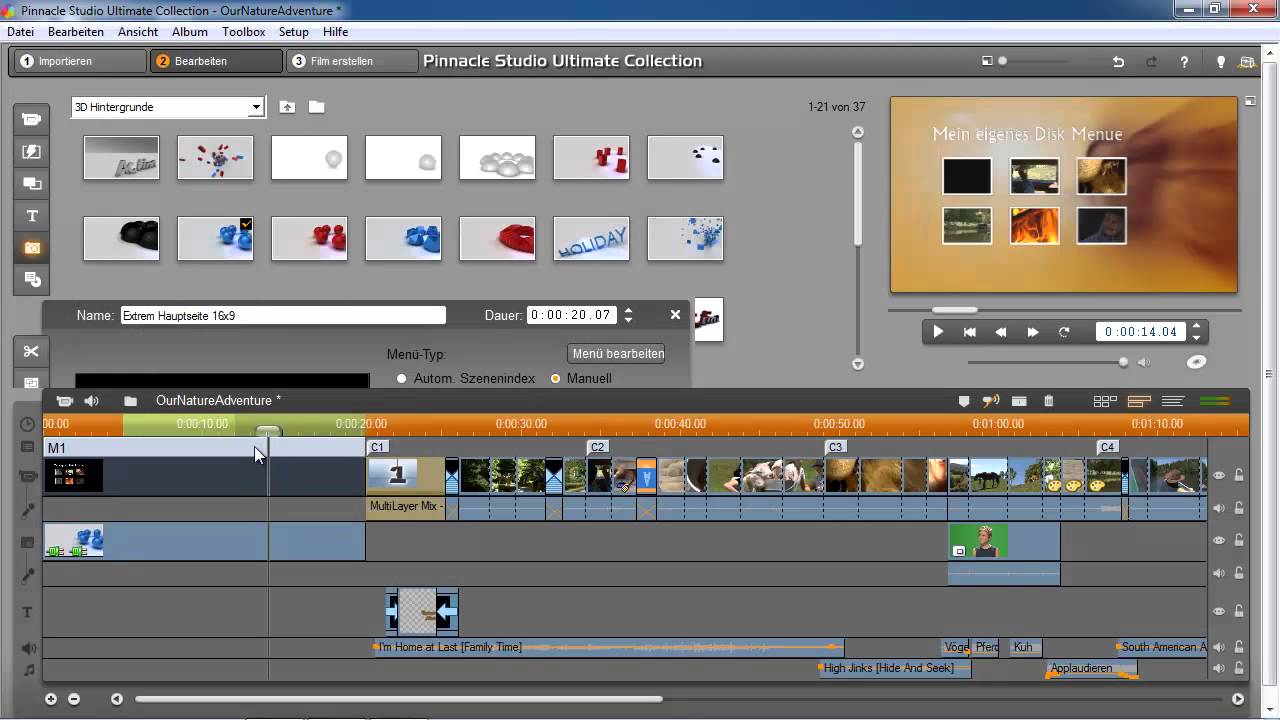Screen dimensions: 1280x720
Task: Switch to the Importieren tab
Action: point(80,61)
